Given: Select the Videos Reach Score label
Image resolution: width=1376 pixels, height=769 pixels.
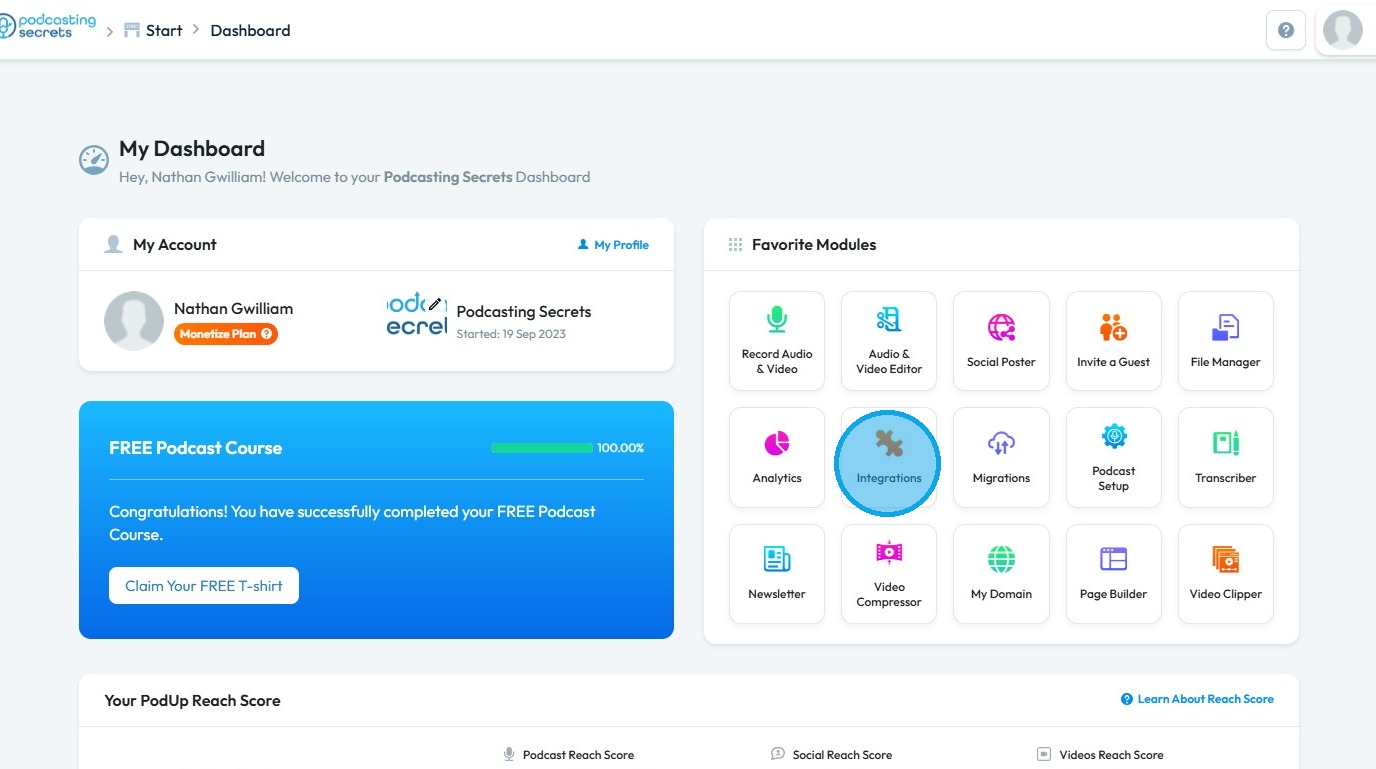Looking at the screenshot, I should coord(1100,755).
